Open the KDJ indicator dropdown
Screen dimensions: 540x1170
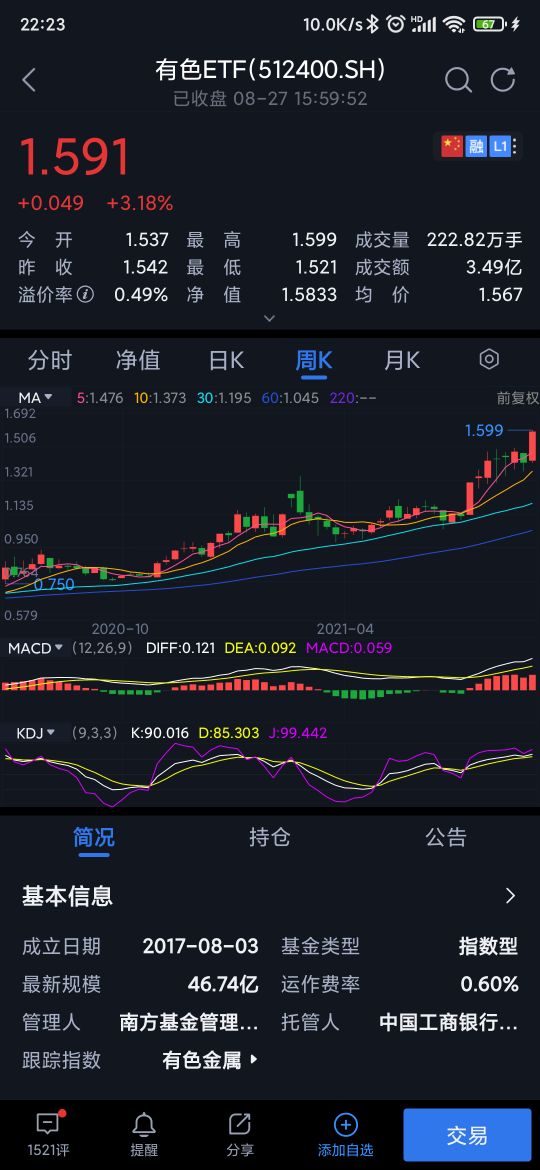36,733
